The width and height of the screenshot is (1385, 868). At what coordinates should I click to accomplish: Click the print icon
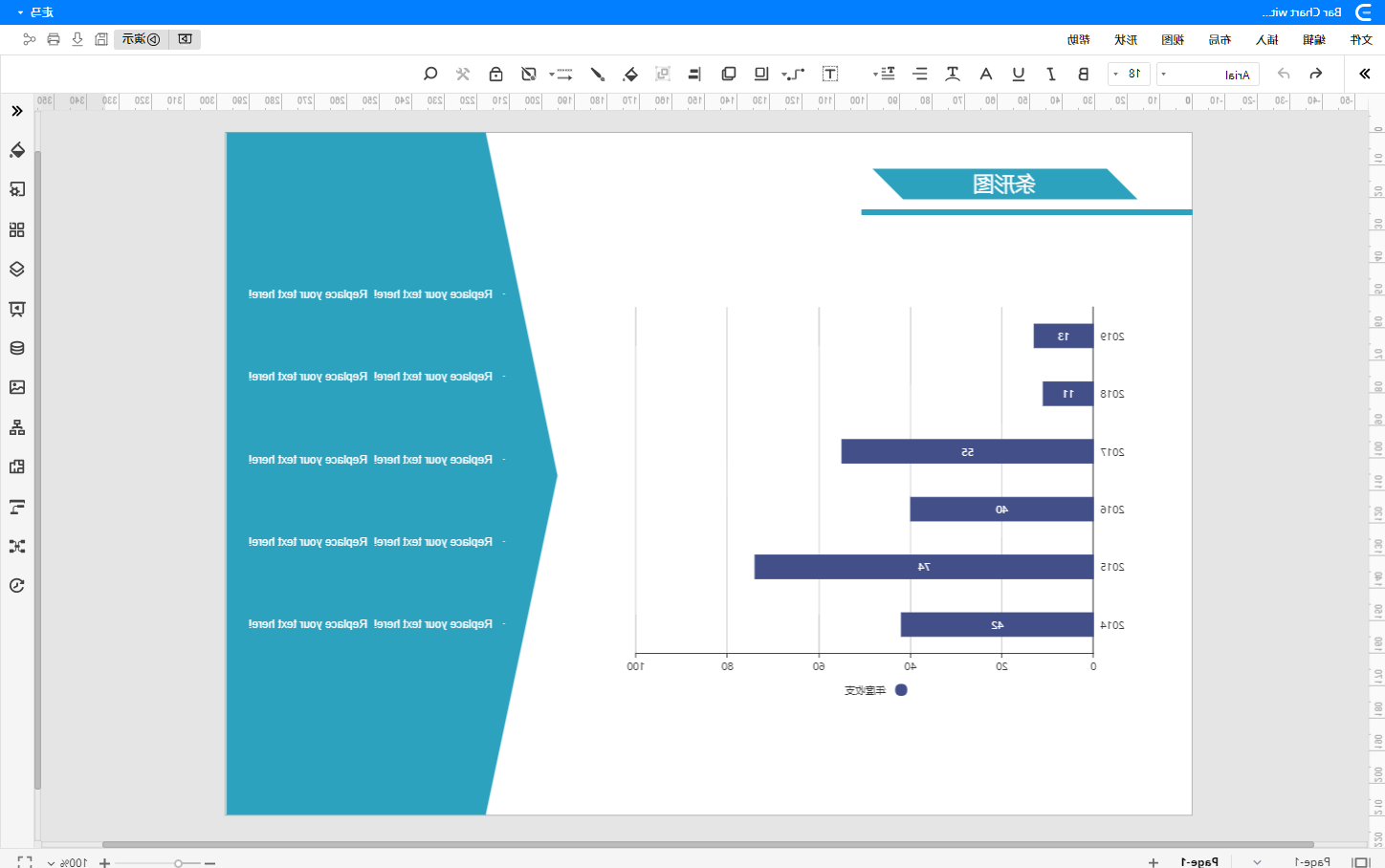click(x=54, y=39)
